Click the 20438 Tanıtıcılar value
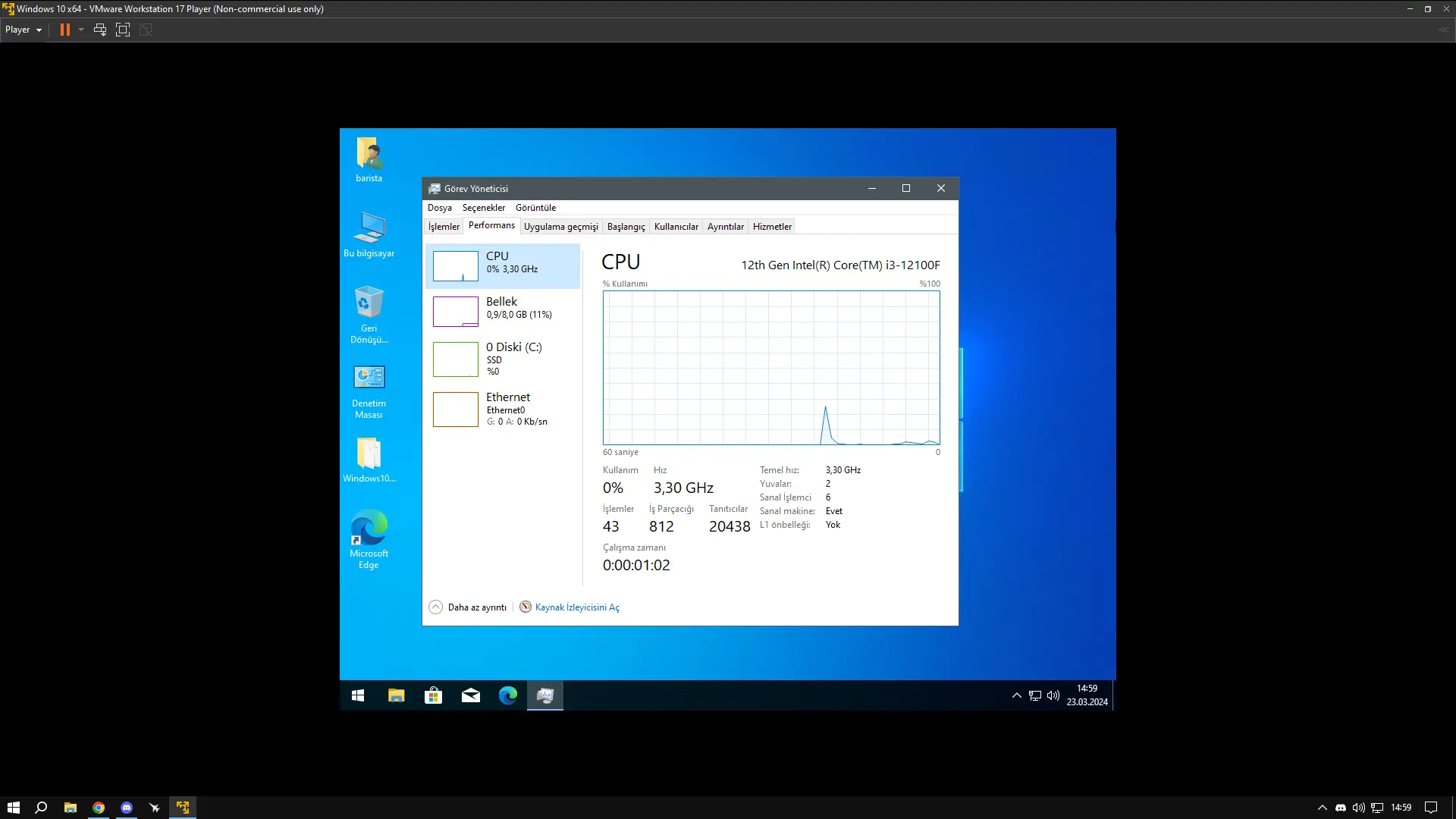 [x=730, y=526]
